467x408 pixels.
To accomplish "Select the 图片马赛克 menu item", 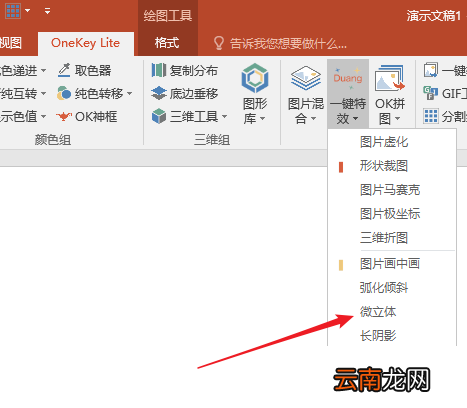I will [392, 190].
